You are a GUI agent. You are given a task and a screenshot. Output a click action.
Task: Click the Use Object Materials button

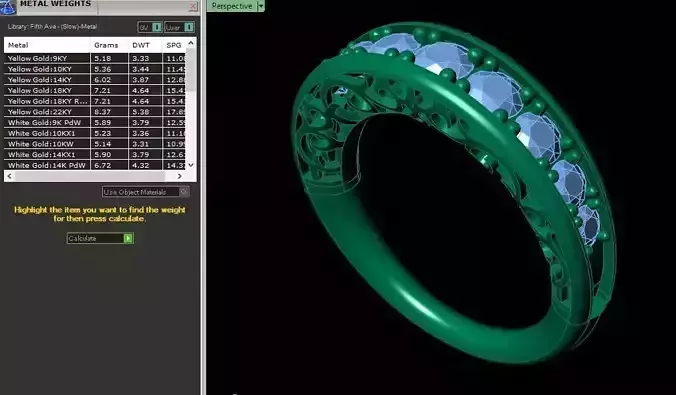pos(146,192)
